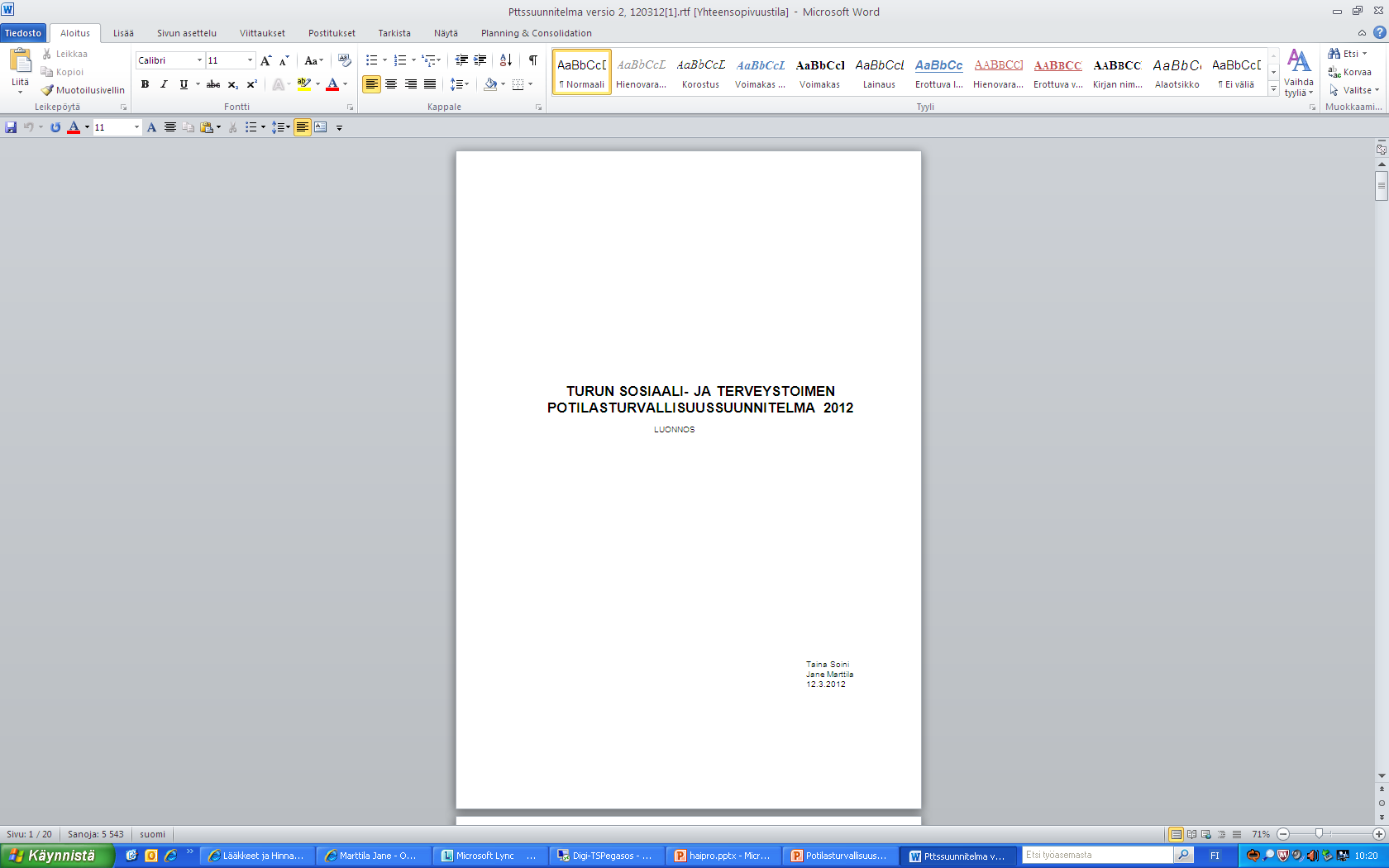Click the decrease indent icon
The width and height of the screenshot is (1389, 868).
[461, 60]
